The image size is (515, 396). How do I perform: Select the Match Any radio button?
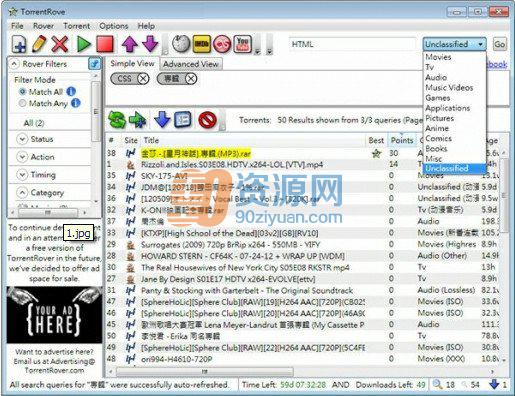(22, 103)
